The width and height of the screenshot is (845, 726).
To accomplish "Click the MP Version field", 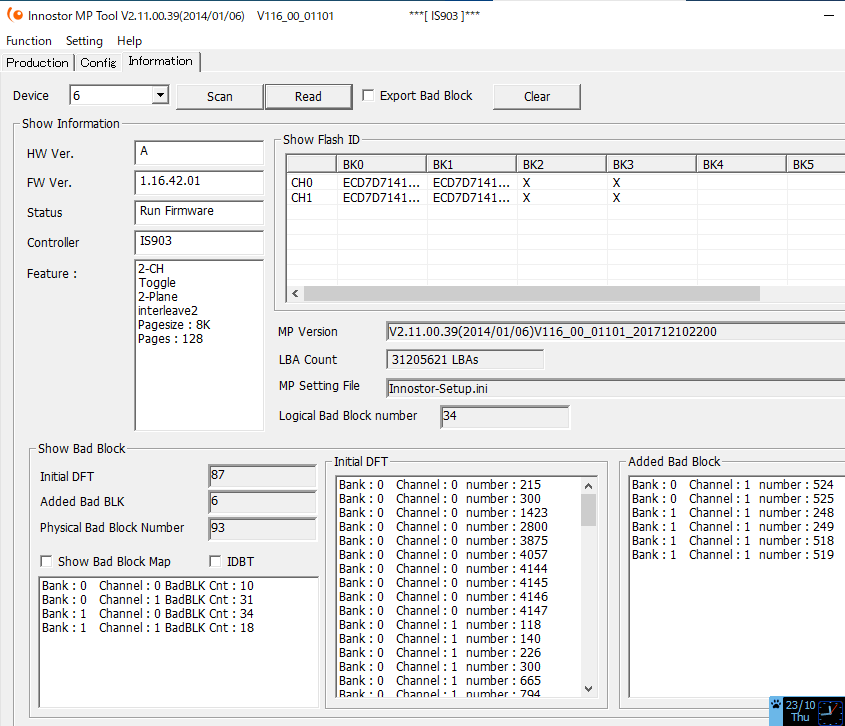I will coord(615,331).
